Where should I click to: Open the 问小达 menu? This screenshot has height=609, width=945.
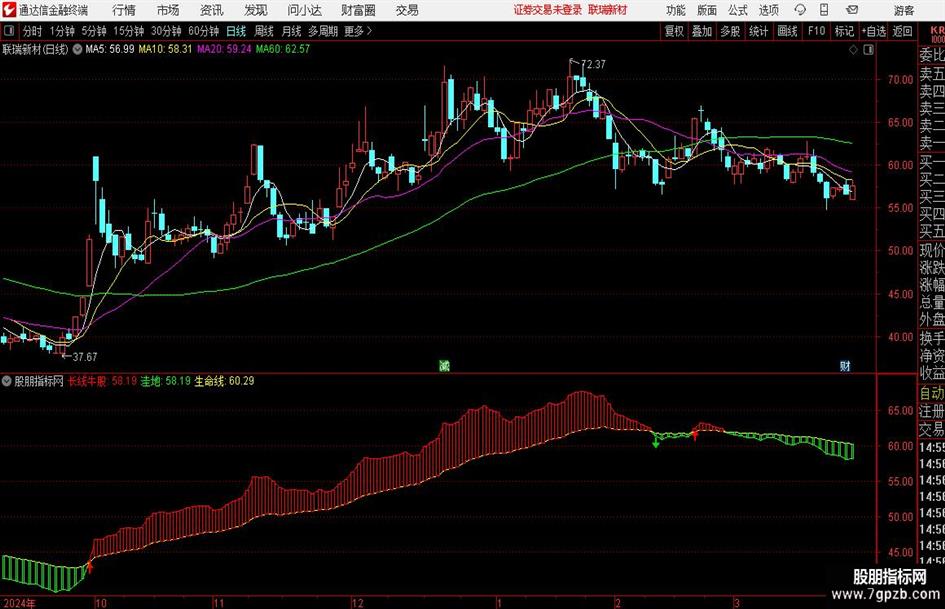(x=304, y=10)
